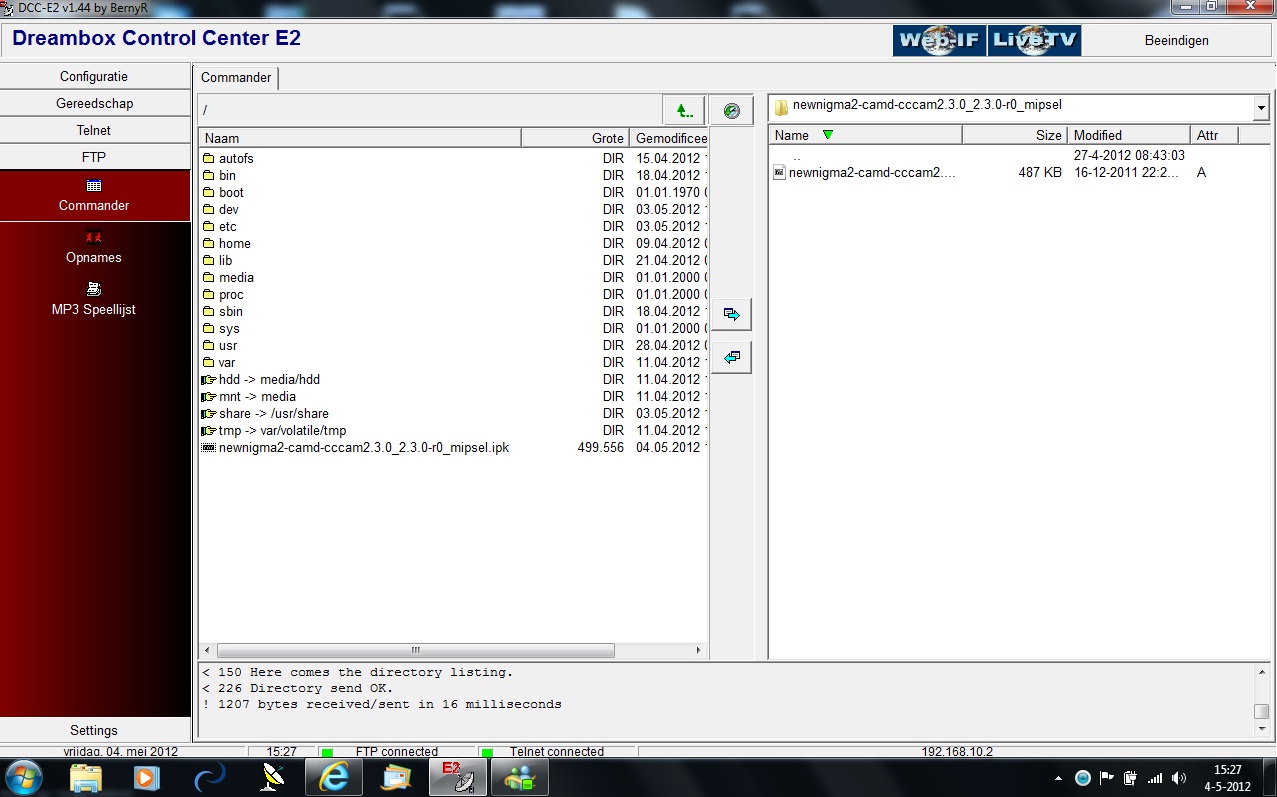The image size is (1277, 797).
Task: Expand the local folder path dropdown
Action: (x=1261, y=107)
